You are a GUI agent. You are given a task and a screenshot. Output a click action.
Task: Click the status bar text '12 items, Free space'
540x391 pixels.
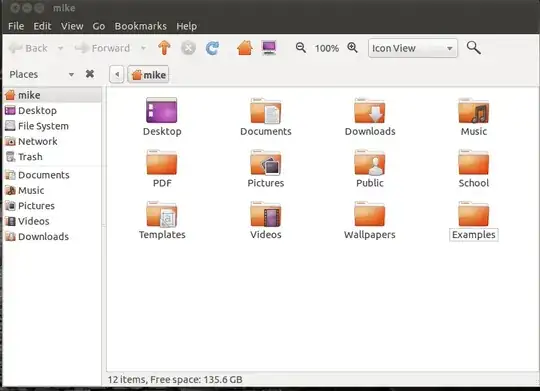pyautogui.click(x=175, y=380)
